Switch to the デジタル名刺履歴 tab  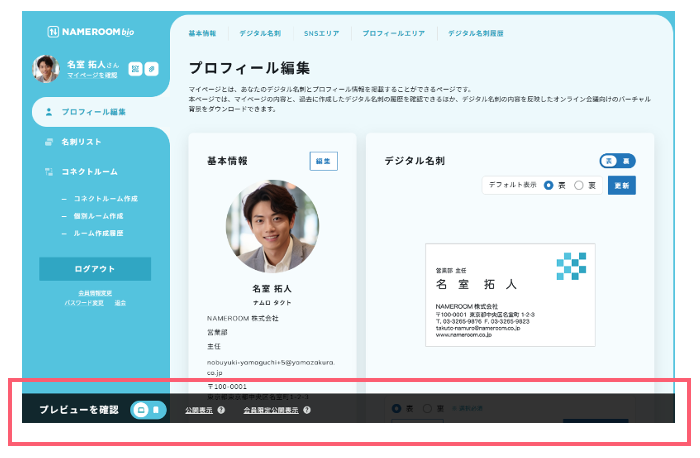475,33
